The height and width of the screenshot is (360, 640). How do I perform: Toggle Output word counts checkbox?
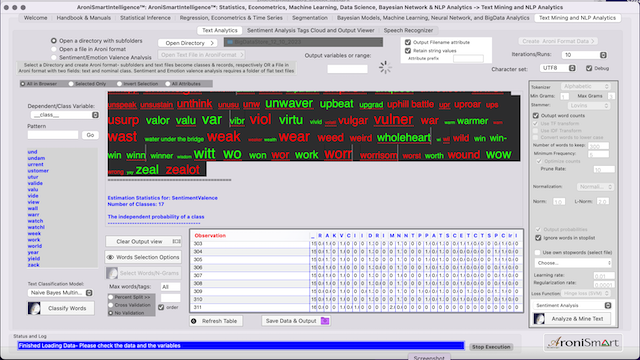click(536, 116)
